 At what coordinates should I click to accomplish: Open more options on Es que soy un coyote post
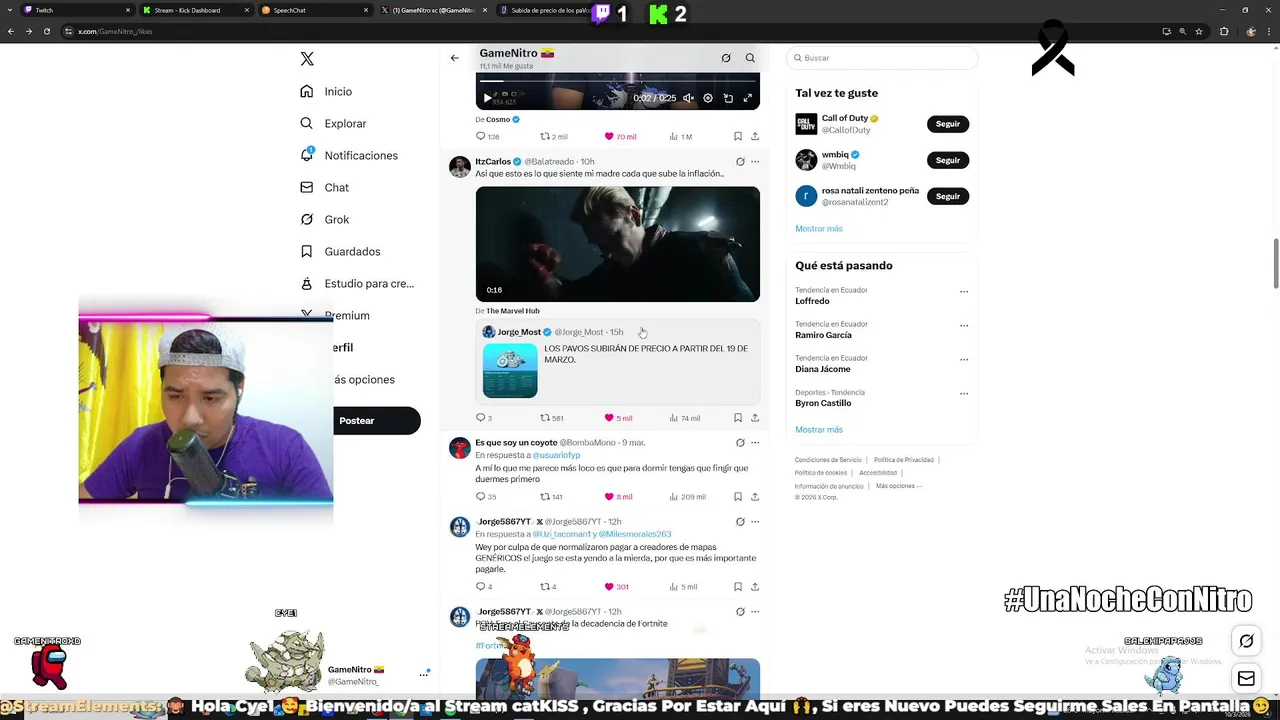(x=755, y=442)
